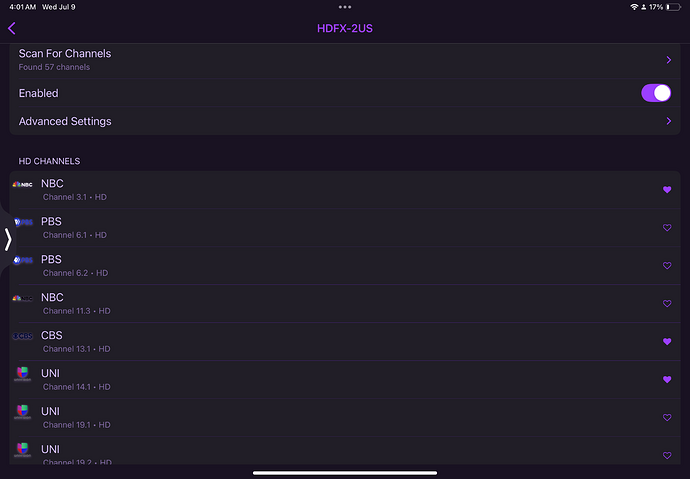Tap the back arrow in header

12,29
